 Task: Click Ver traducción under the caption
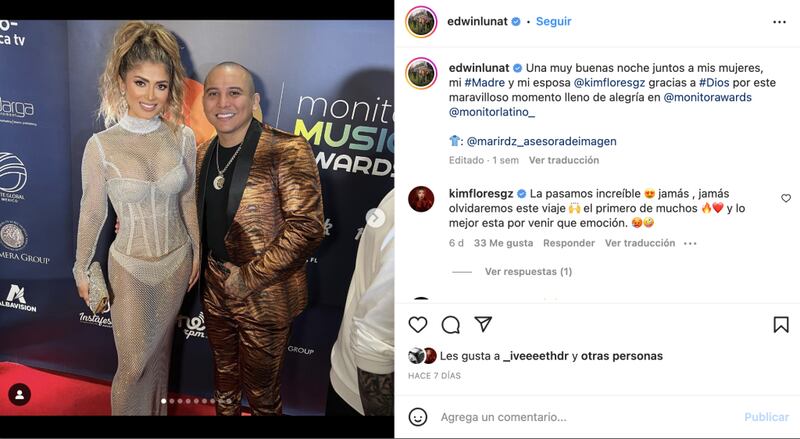pos(564,160)
